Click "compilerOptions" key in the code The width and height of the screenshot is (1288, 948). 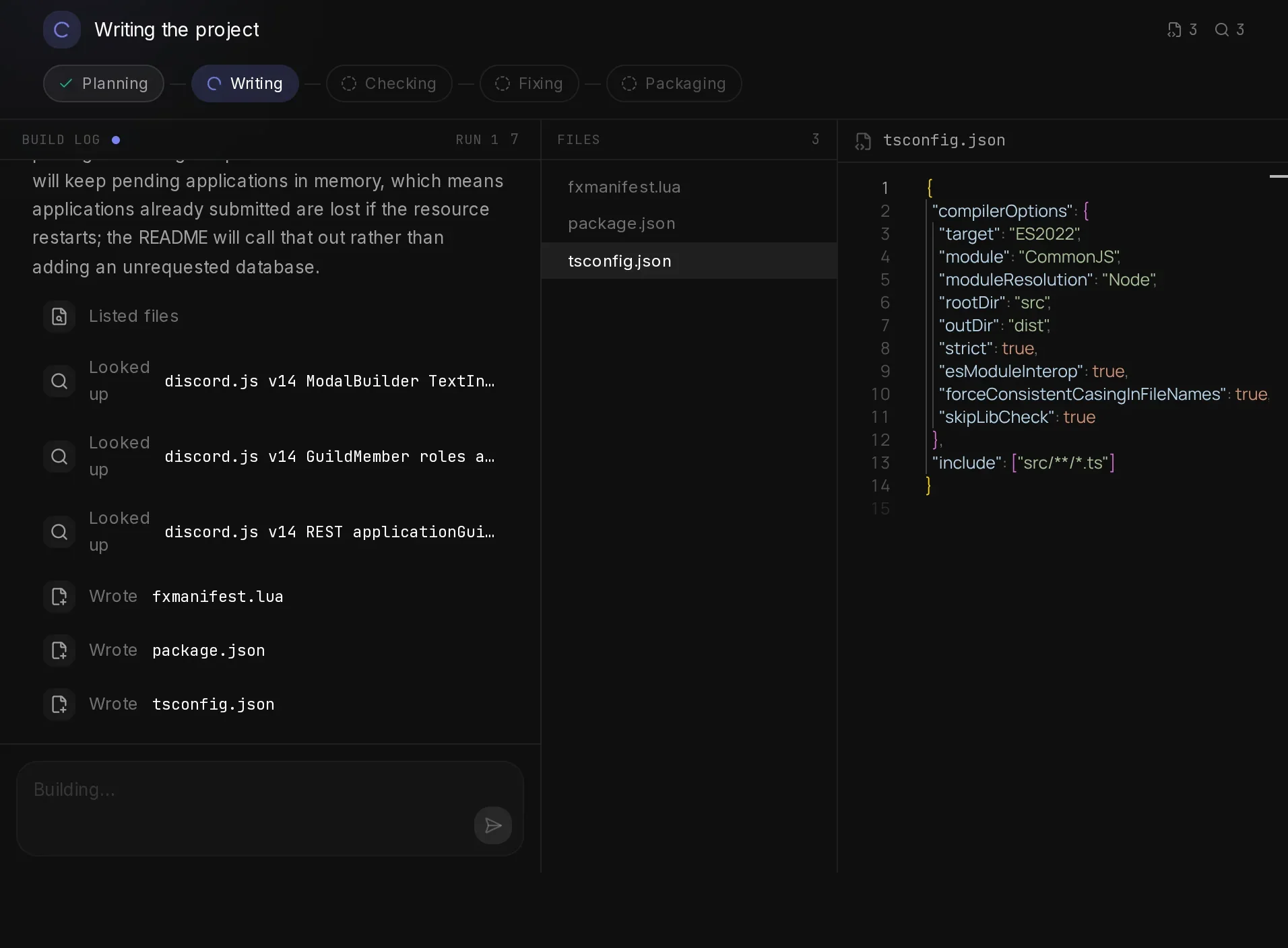[1002, 211]
